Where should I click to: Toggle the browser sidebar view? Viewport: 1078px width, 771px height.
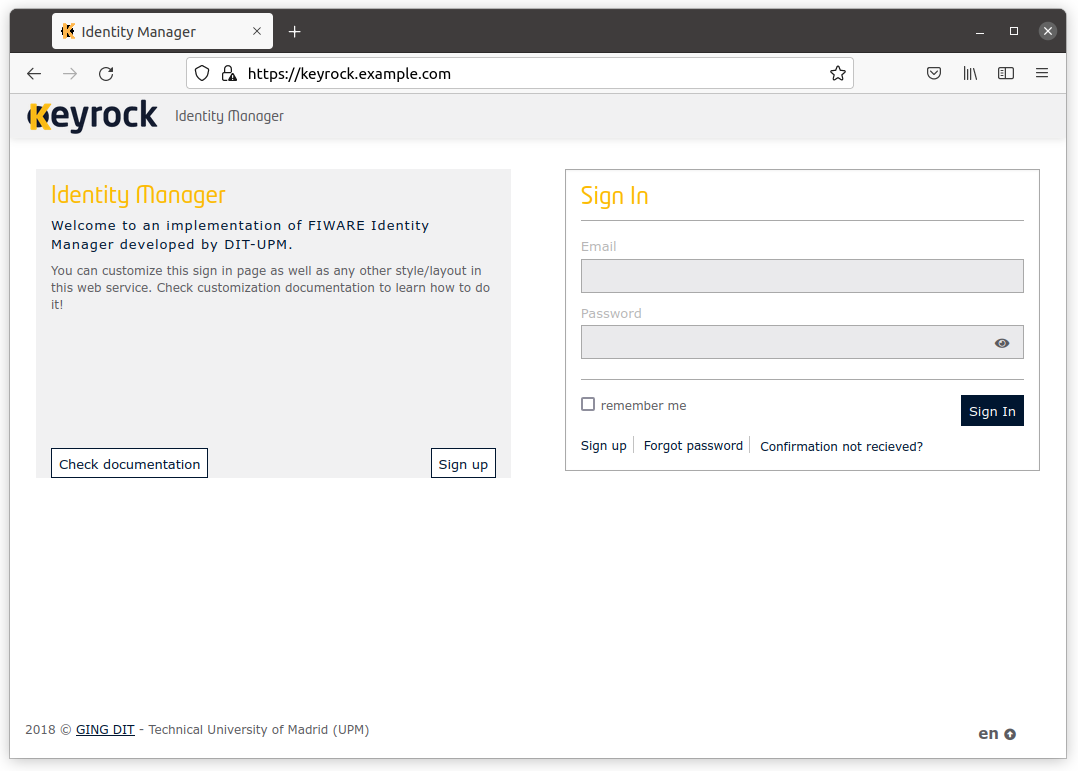[x=1006, y=73]
